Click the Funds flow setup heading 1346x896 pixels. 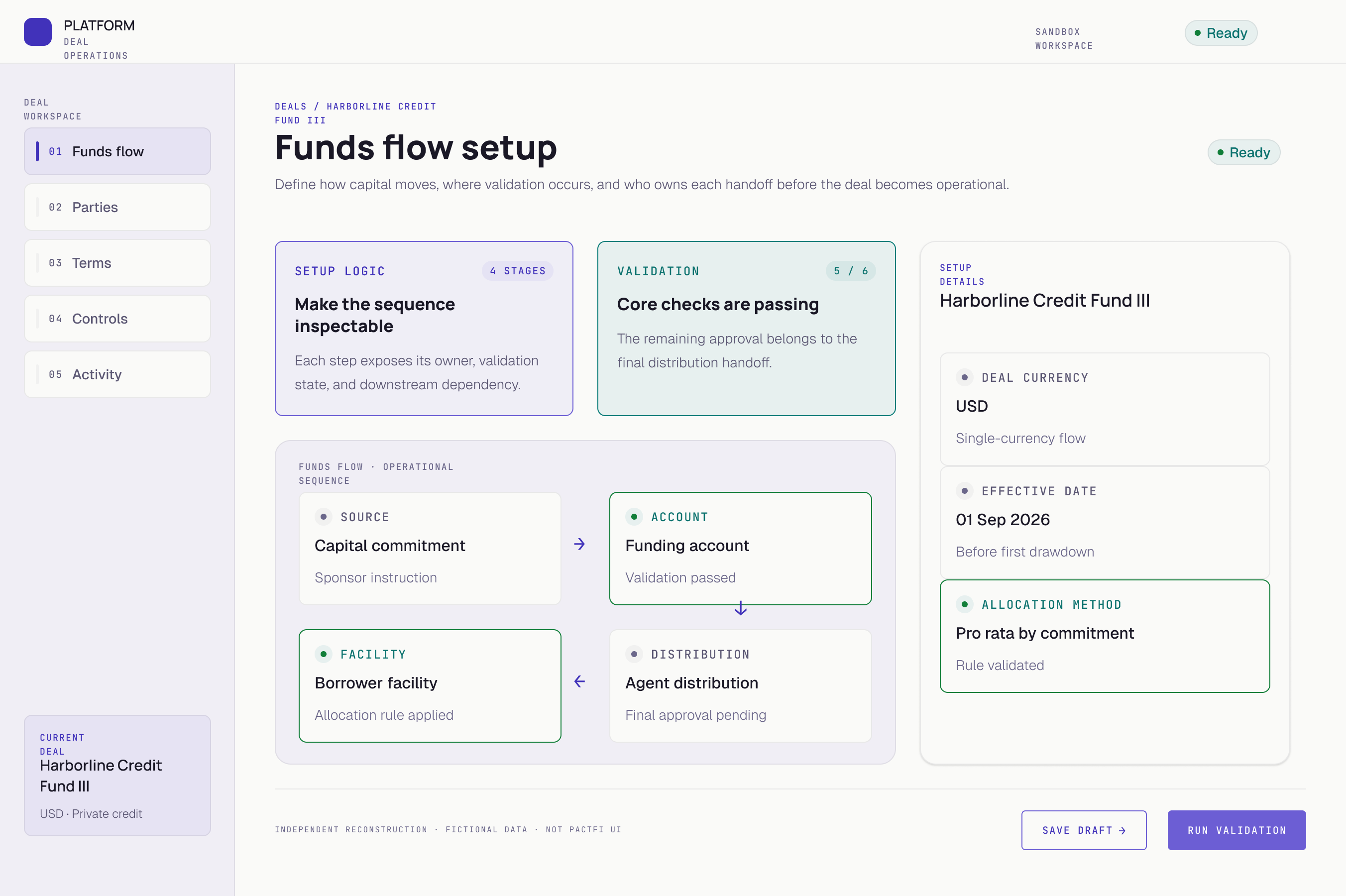[416, 147]
